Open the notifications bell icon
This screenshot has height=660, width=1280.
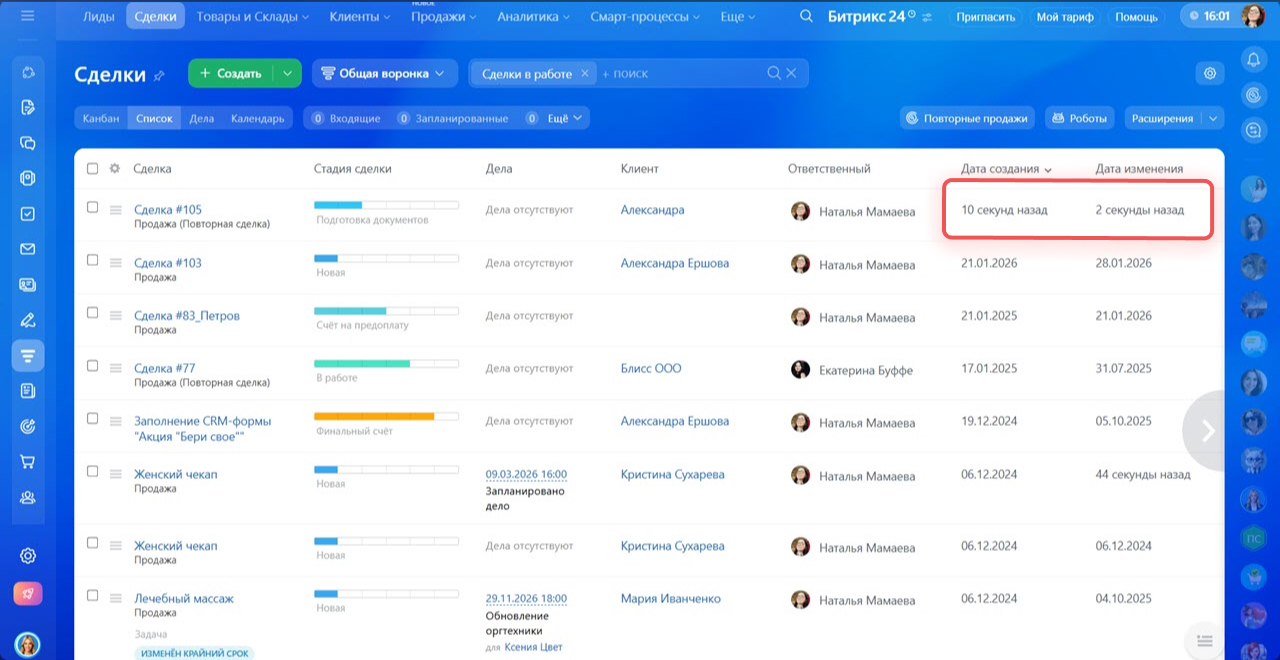click(x=1252, y=60)
